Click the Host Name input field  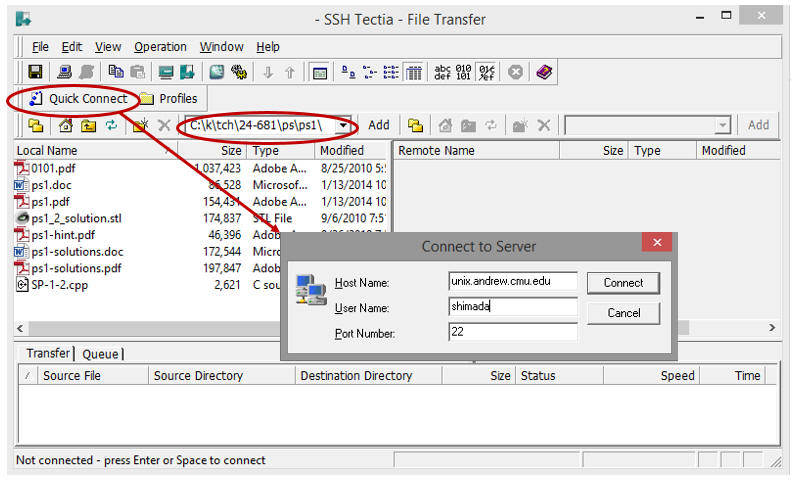click(x=512, y=281)
